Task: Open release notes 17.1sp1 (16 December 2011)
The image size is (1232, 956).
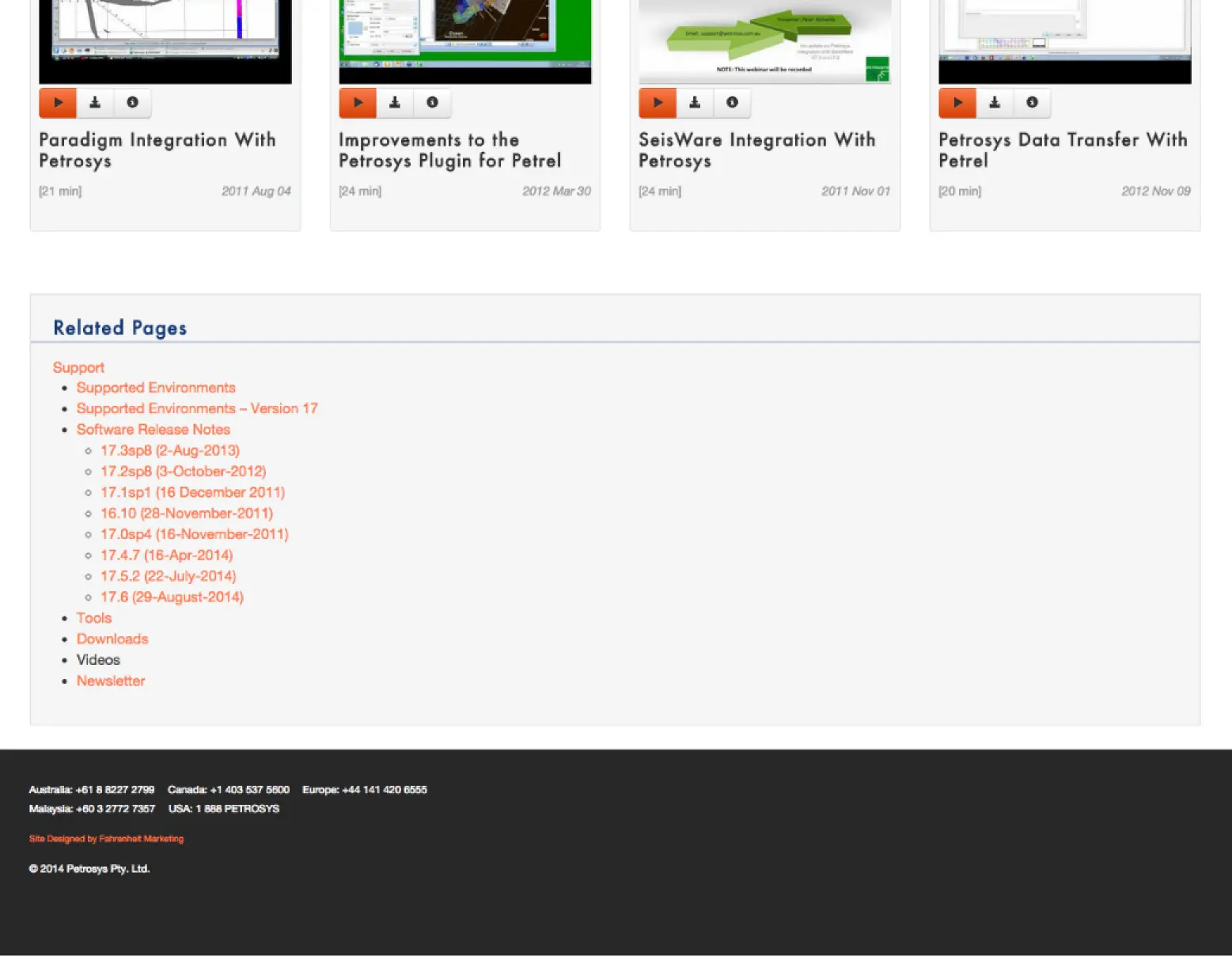Action: pos(193,492)
